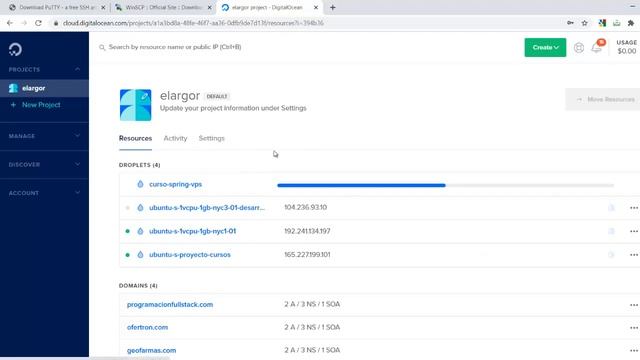Open the ubuntu-s-1vcpu-1gb-nyc3-01-desarr droplet
The width and height of the screenshot is (640, 360).
(207, 208)
